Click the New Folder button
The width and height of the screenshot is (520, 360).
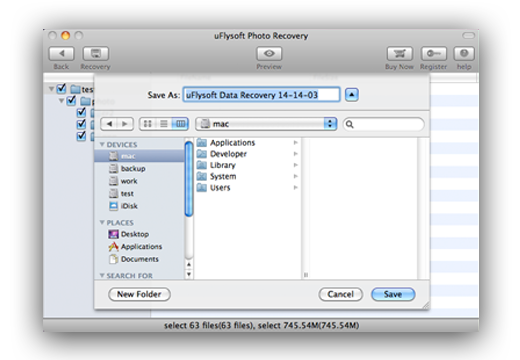(x=139, y=294)
